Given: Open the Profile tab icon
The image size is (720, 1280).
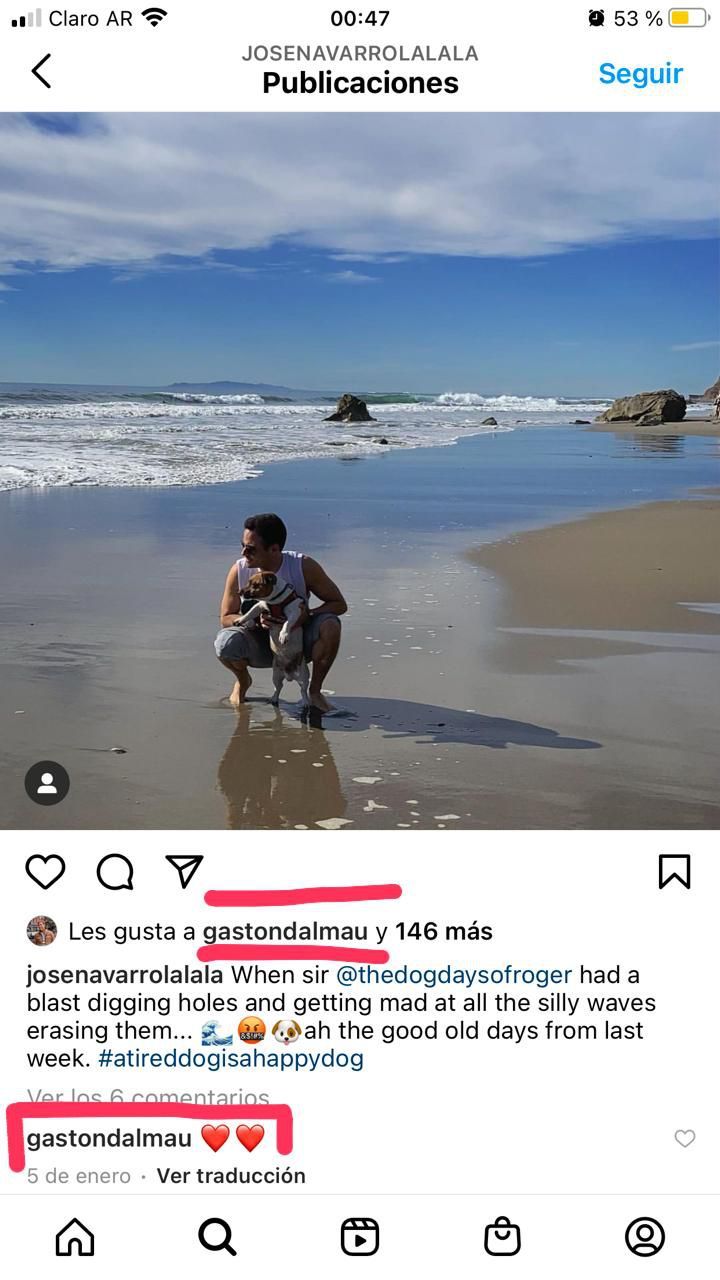Looking at the screenshot, I should 645,1237.
